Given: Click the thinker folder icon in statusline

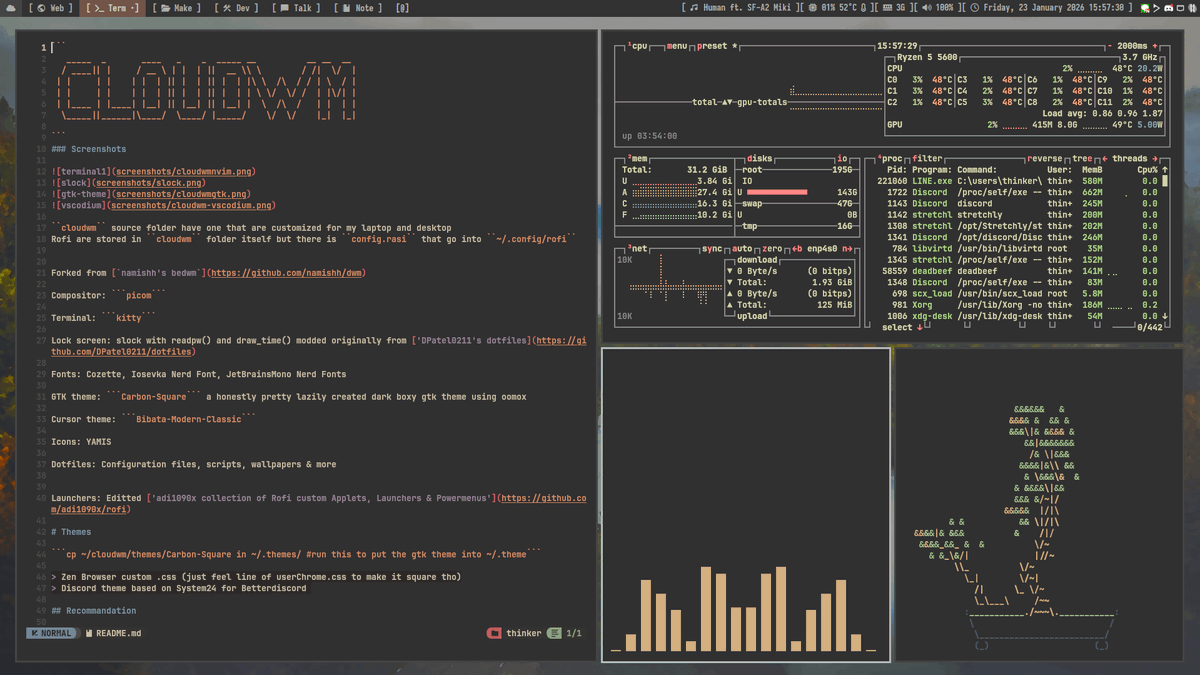Looking at the screenshot, I should (494, 633).
